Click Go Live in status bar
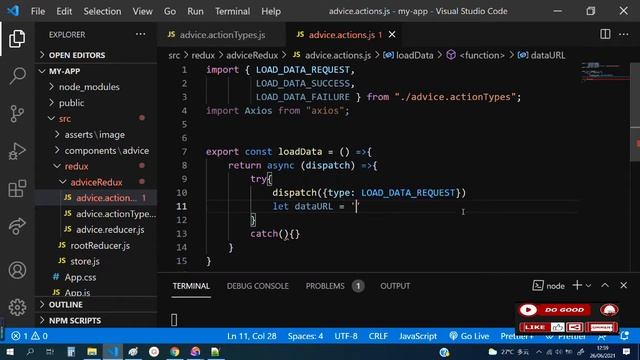The width and height of the screenshot is (640, 360). pos(469,336)
